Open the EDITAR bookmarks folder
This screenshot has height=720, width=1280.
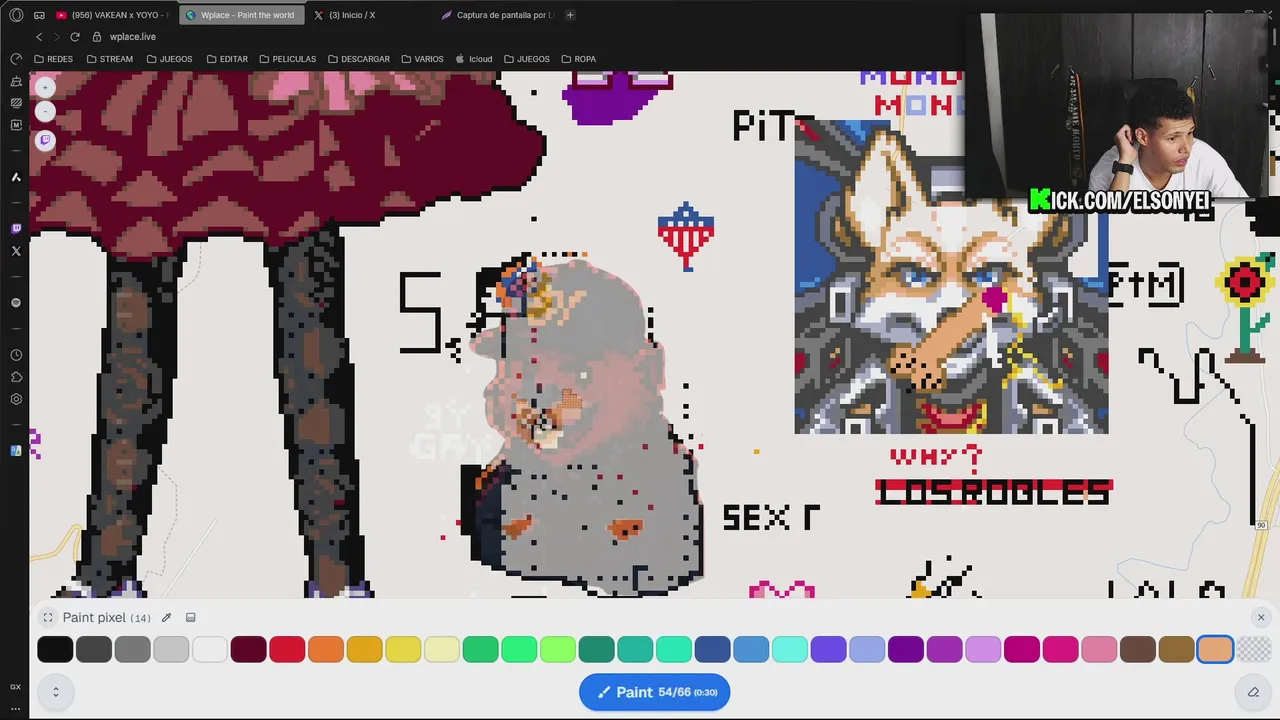click(x=227, y=59)
